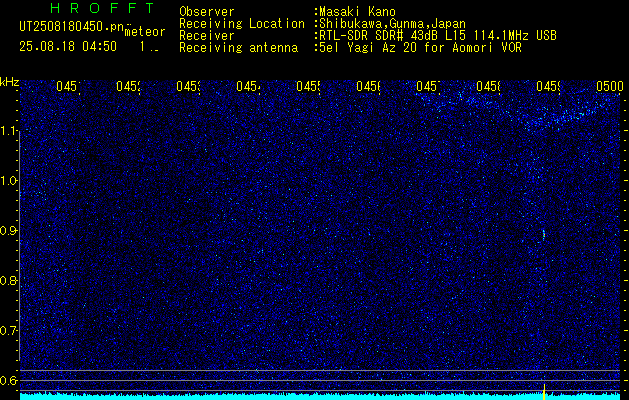Click the Receiver label
Image resolution: width=629 pixels, height=400 pixels.
tap(207, 36)
